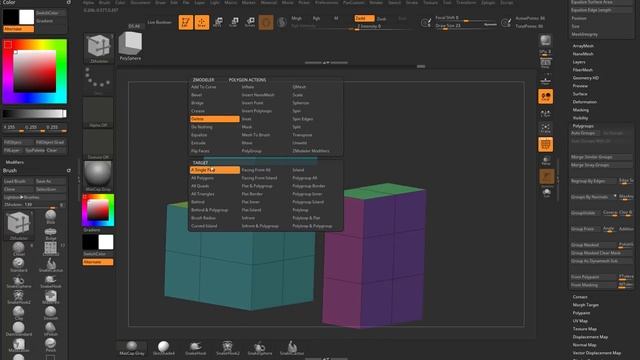Pick the SnakeCactus brush in bottom shelf
This screenshot has width=640, height=360.
tap(292, 348)
